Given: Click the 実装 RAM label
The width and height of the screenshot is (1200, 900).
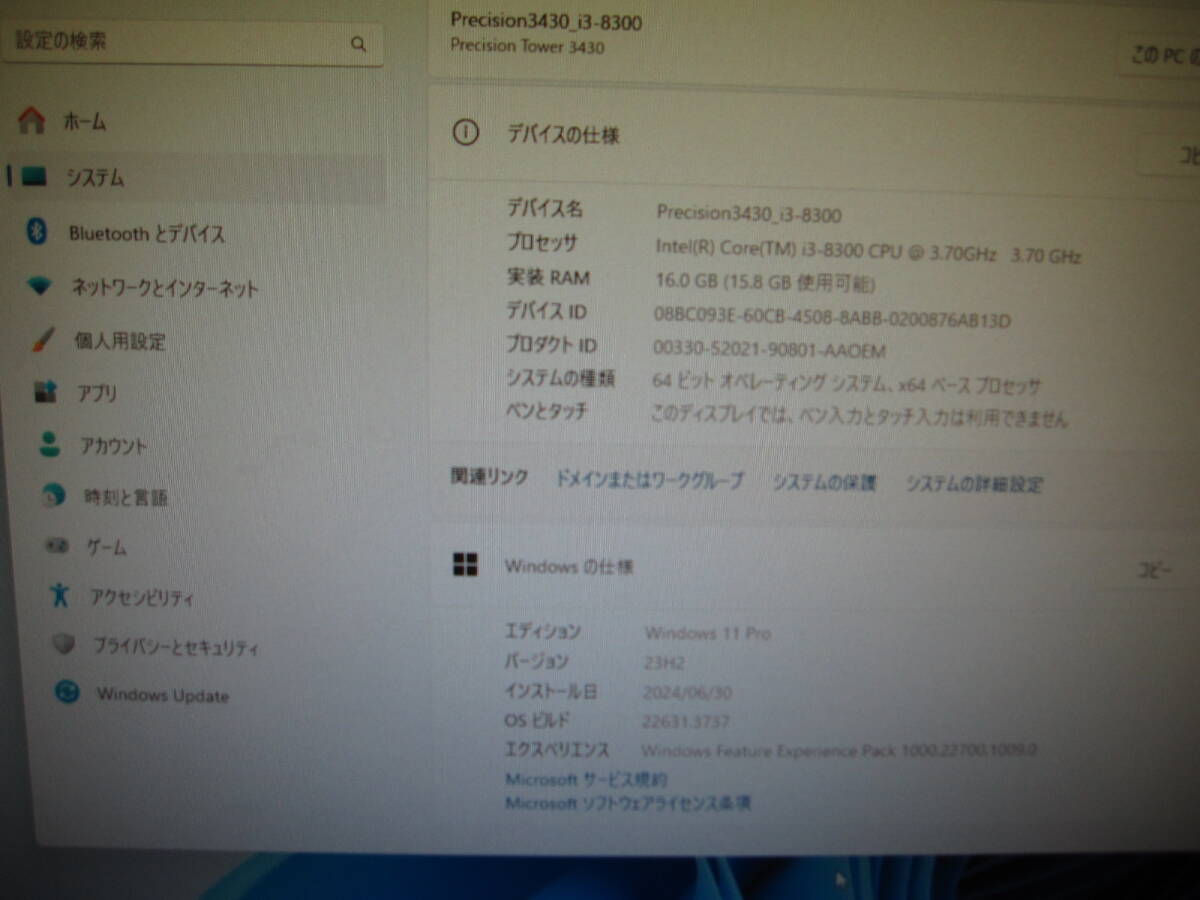Looking at the screenshot, I should pyautogui.click(x=547, y=277).
